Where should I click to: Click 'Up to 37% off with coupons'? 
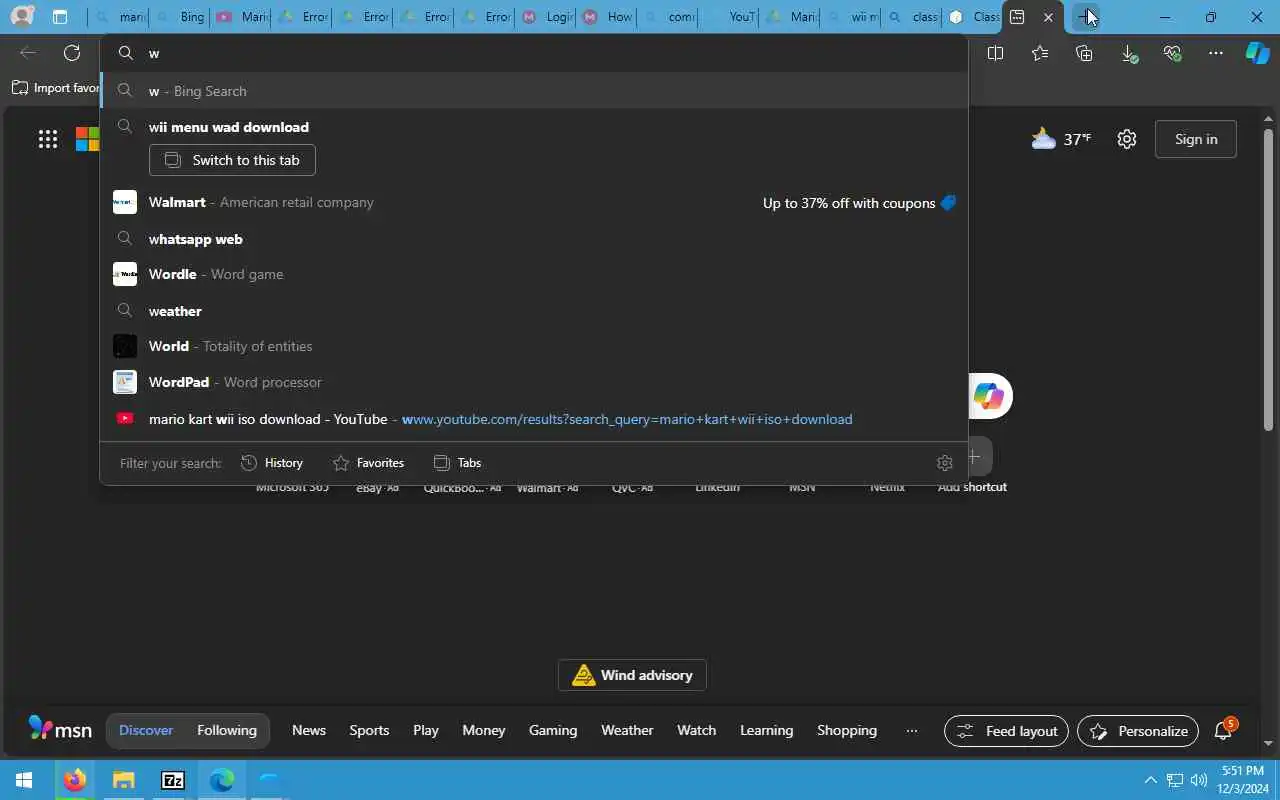pyautogui.click(x=859, y=203)
